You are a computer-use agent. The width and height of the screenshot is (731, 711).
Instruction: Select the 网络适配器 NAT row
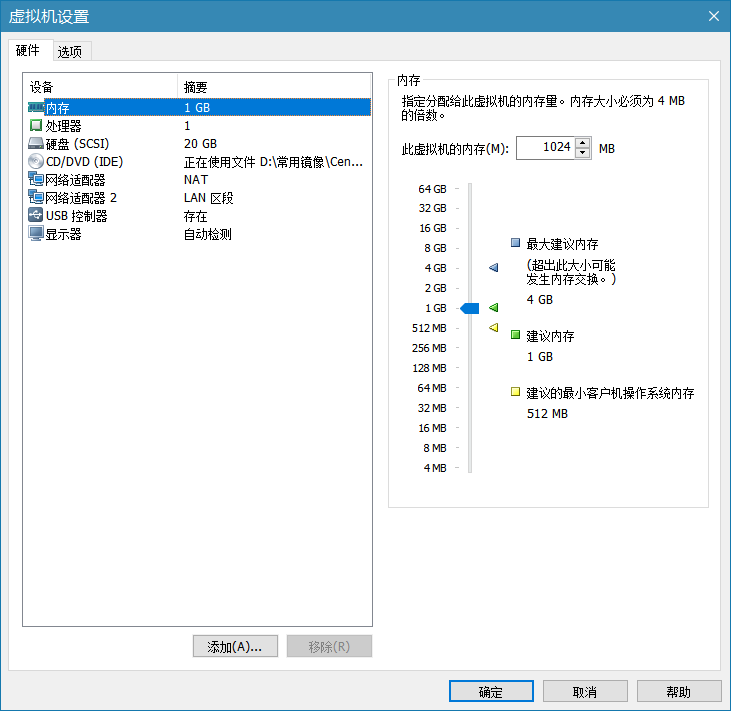point(199,179)
